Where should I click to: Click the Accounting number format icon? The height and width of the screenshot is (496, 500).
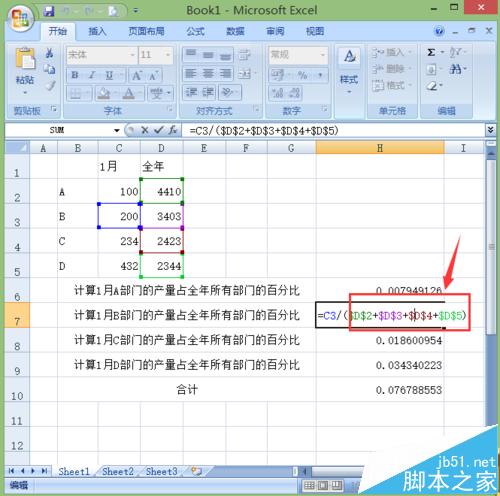(277, 75)
